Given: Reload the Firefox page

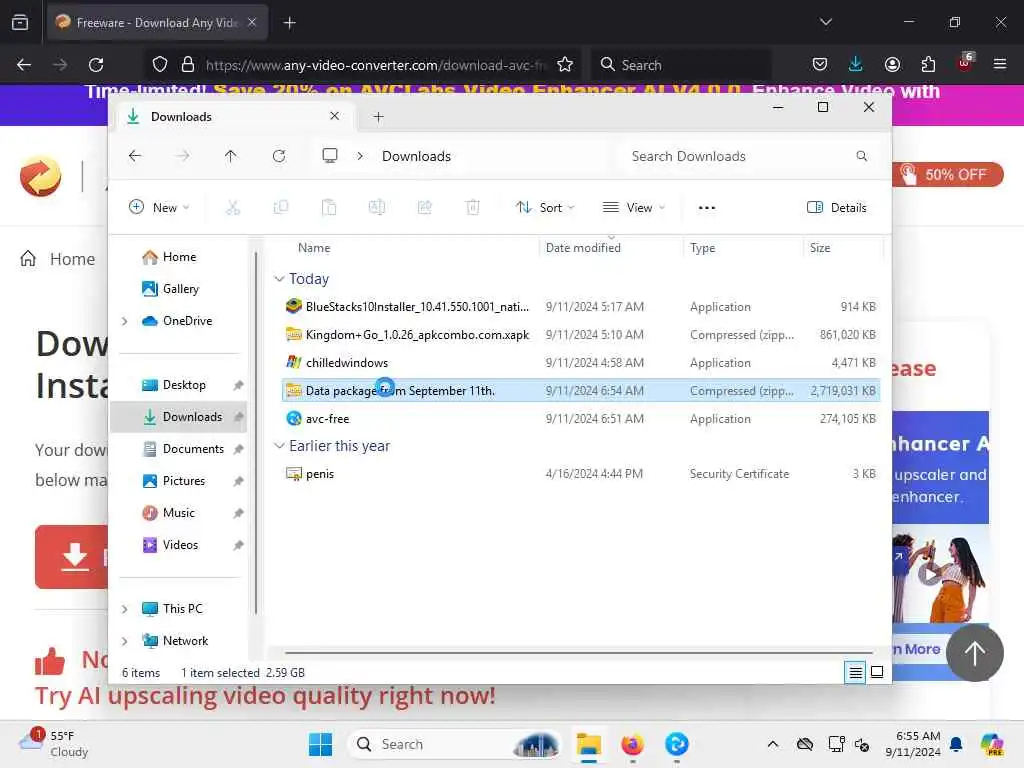Looking at the screenshot, I should point(96,65).
